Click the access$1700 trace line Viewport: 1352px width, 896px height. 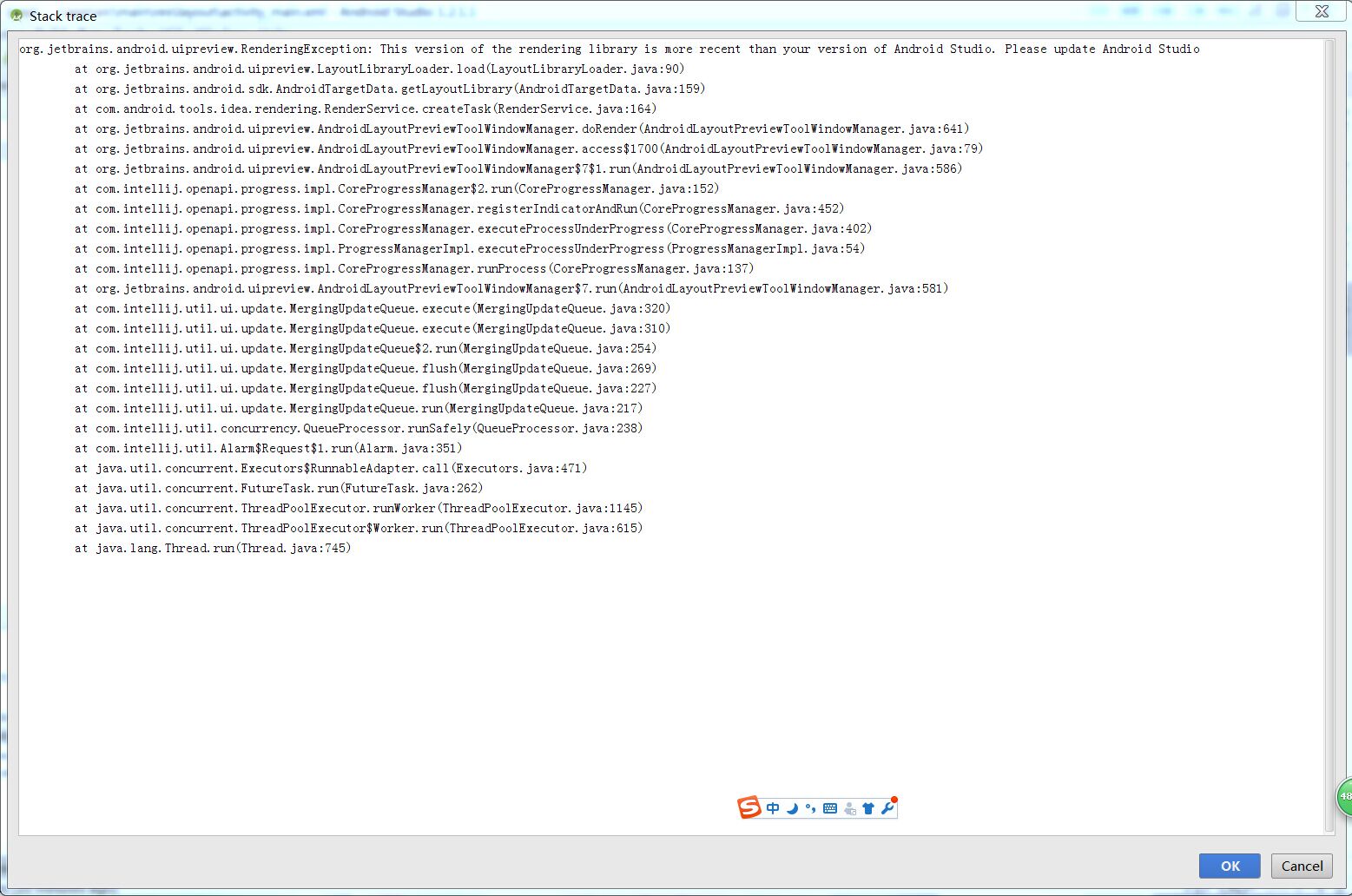pos(529,148)
